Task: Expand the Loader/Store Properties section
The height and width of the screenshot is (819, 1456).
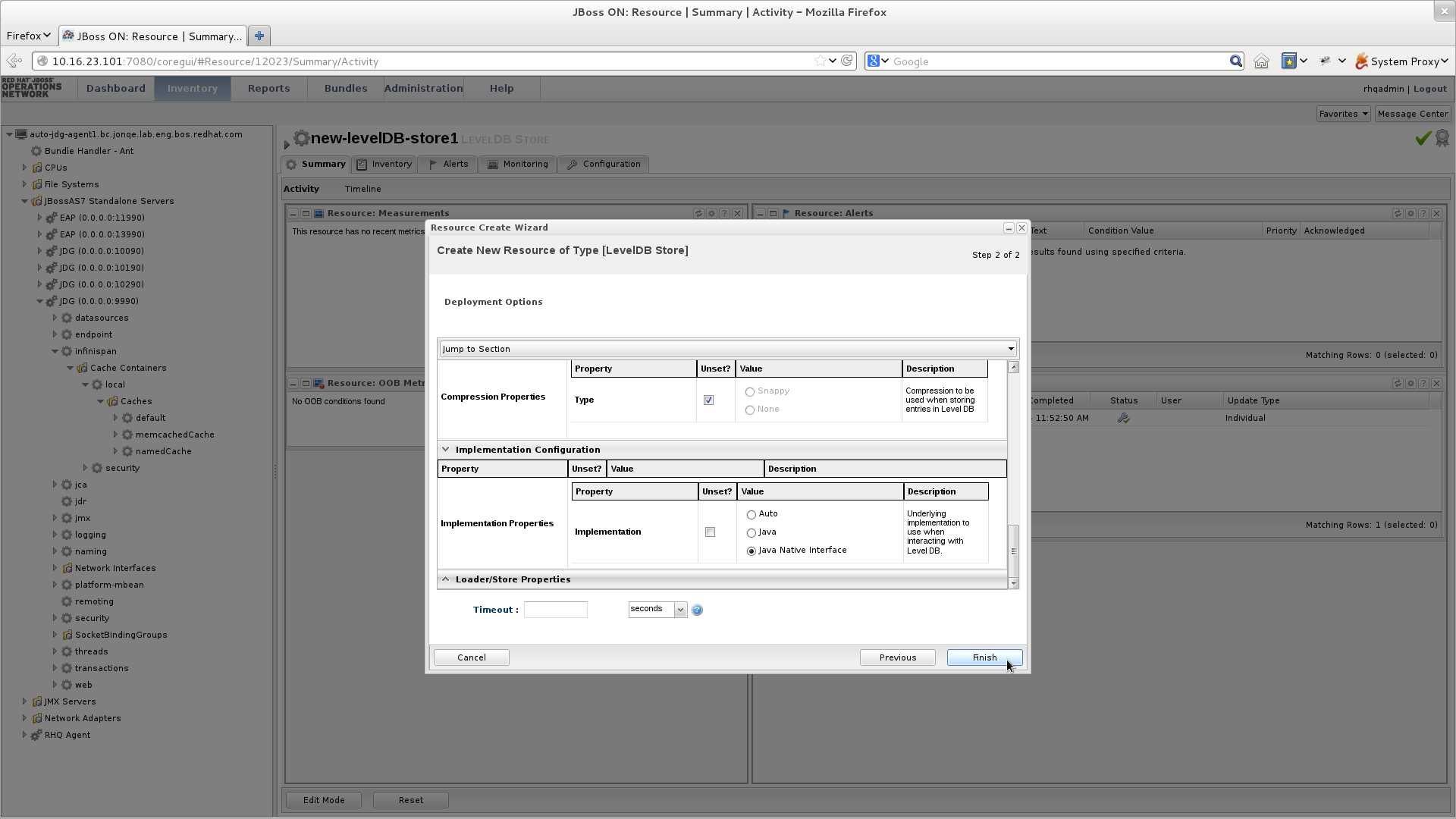Action: point(445,579)
